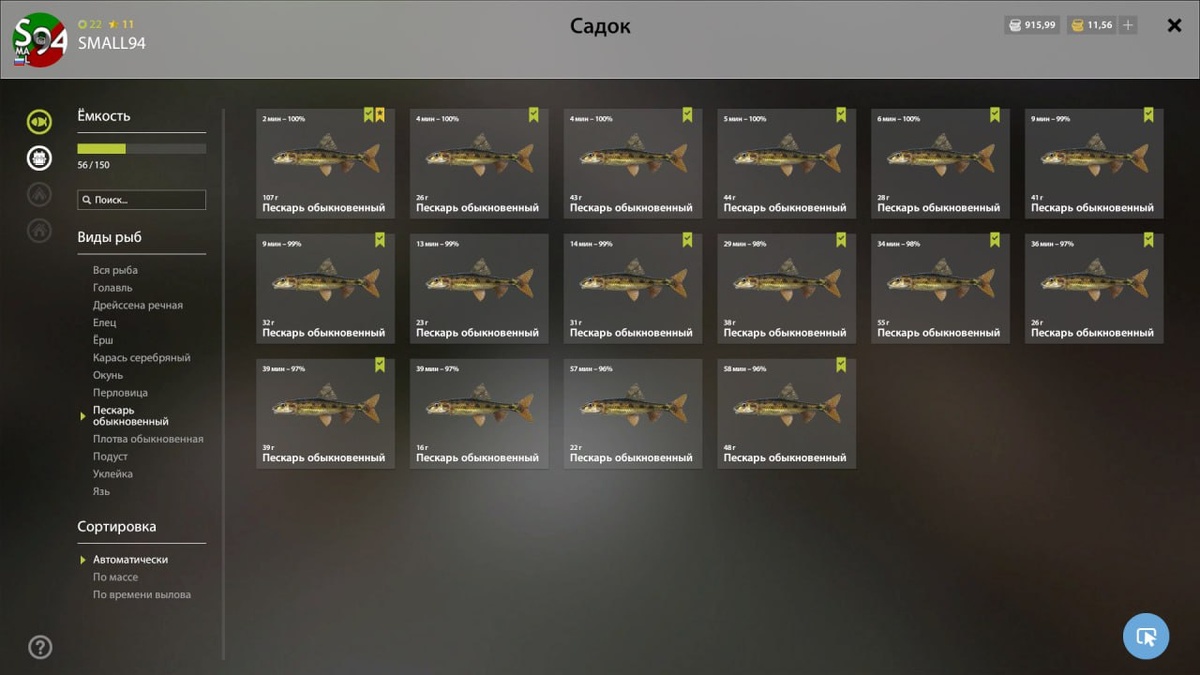
Task: Select automatic sorting (Автоматически)
Action: 130,560
